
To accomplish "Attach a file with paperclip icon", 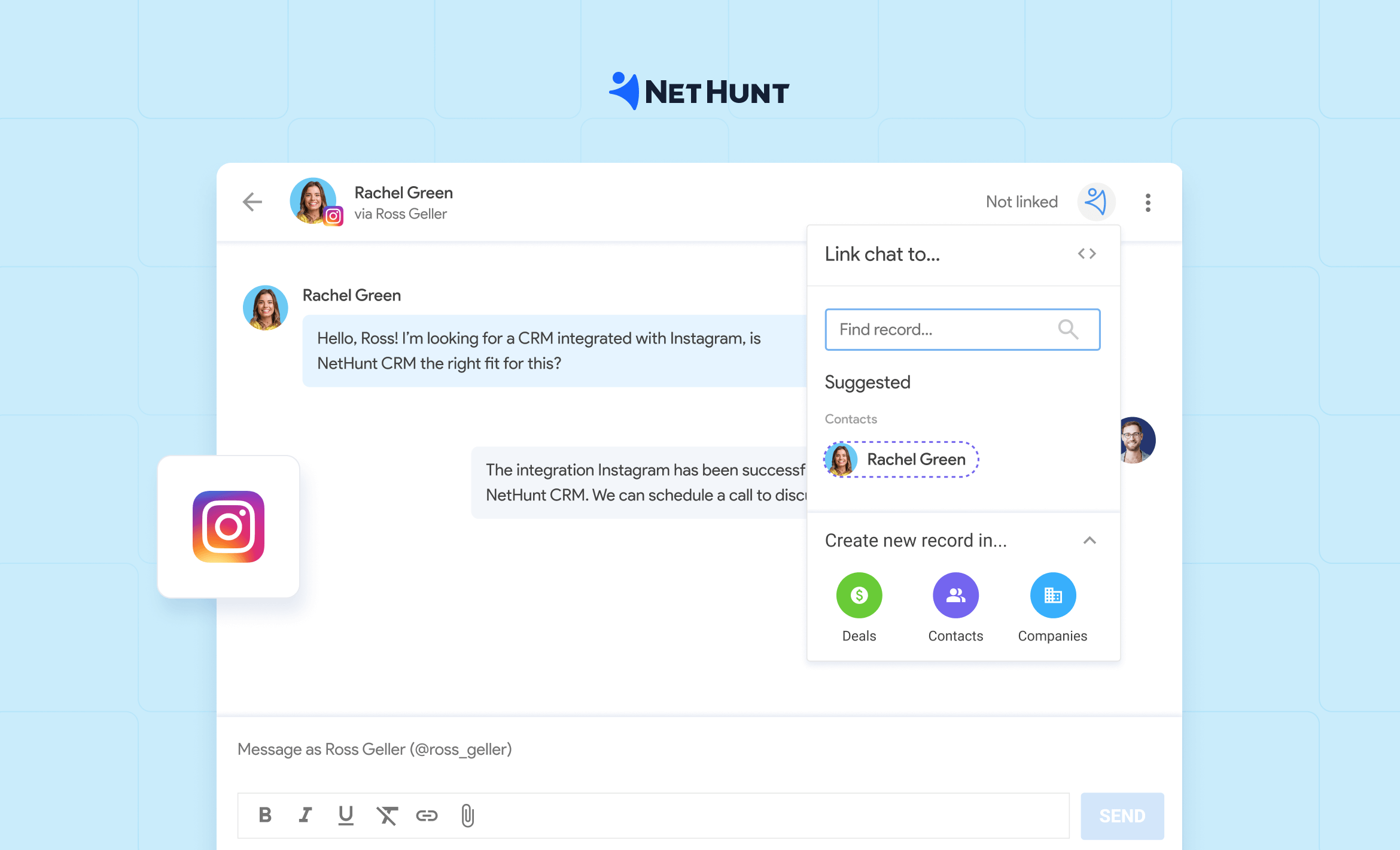I will [467, 815].
